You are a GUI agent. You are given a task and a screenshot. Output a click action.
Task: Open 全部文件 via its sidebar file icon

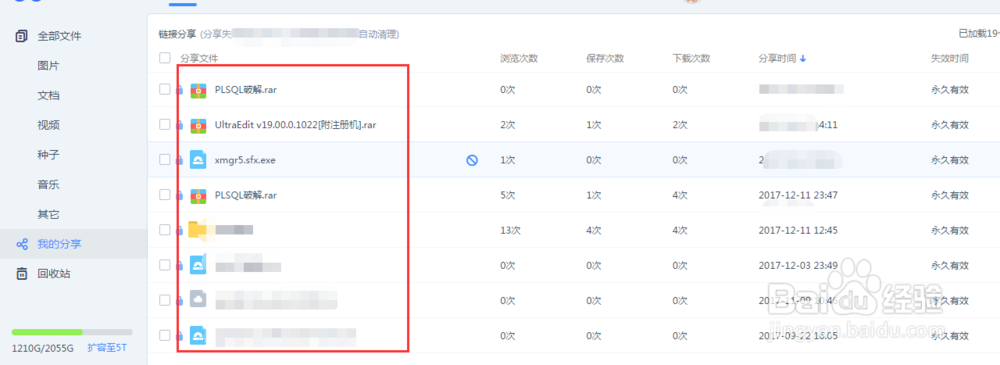coord(22,36)
